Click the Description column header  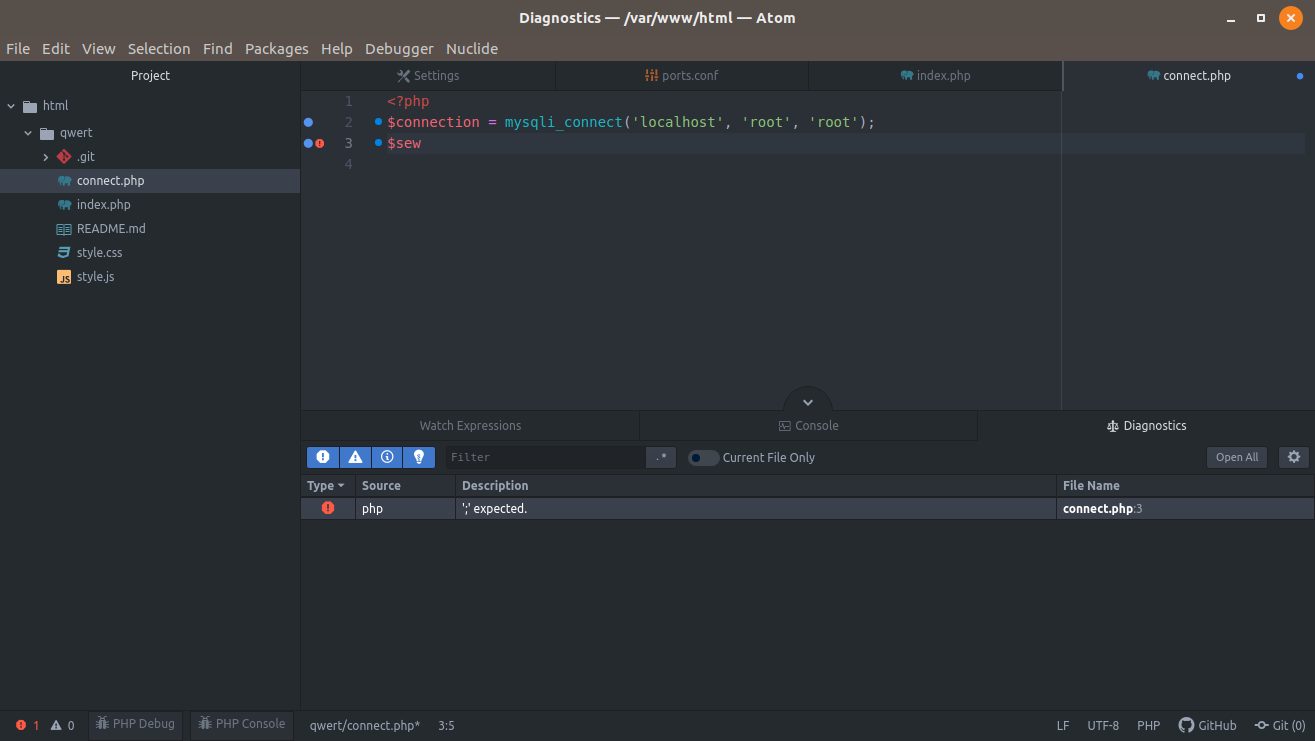(755, 485)
